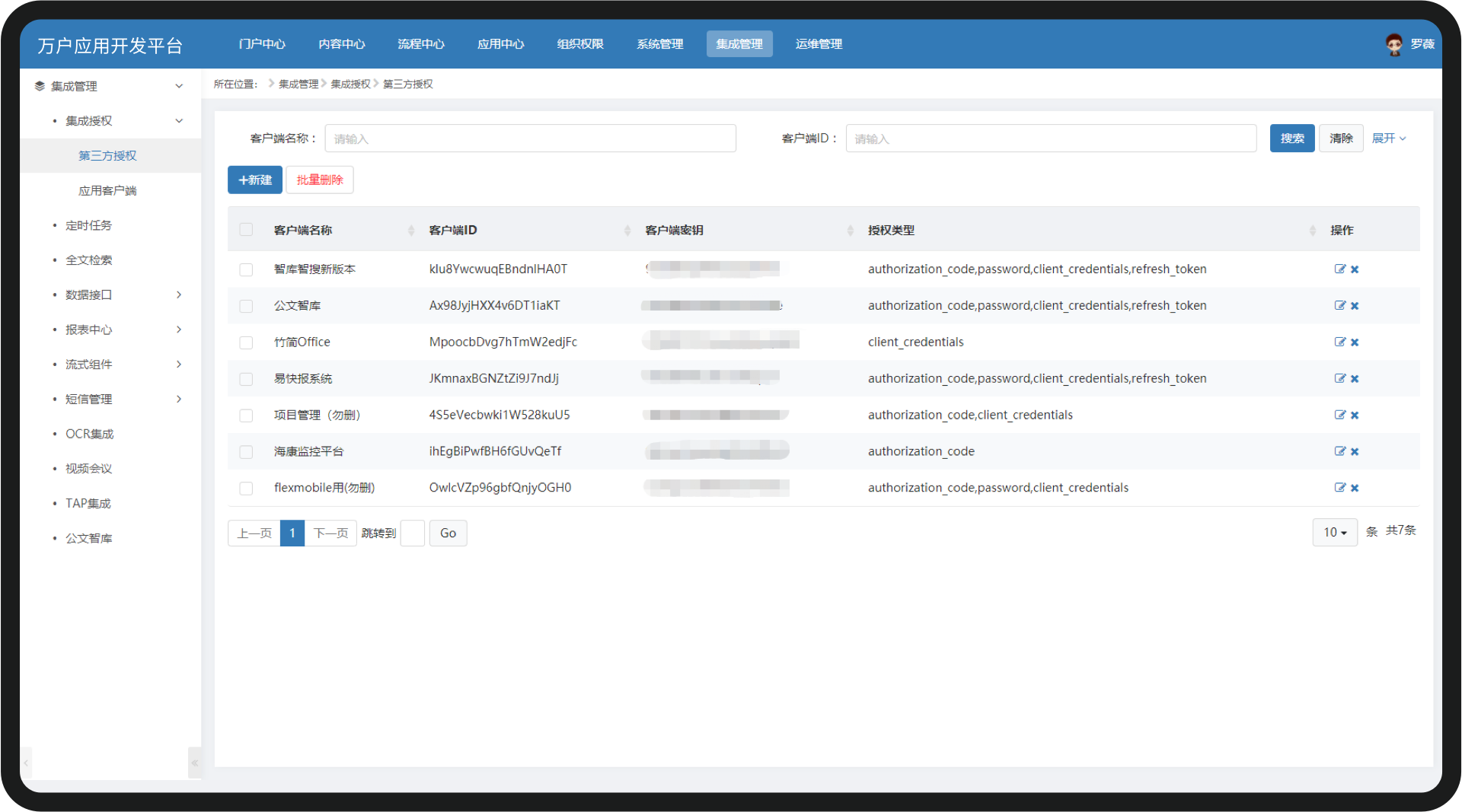Edit the 海康监控平台 client entry
The height and width of the screenshot is (812, 1462).
[x=1339, y=451]
